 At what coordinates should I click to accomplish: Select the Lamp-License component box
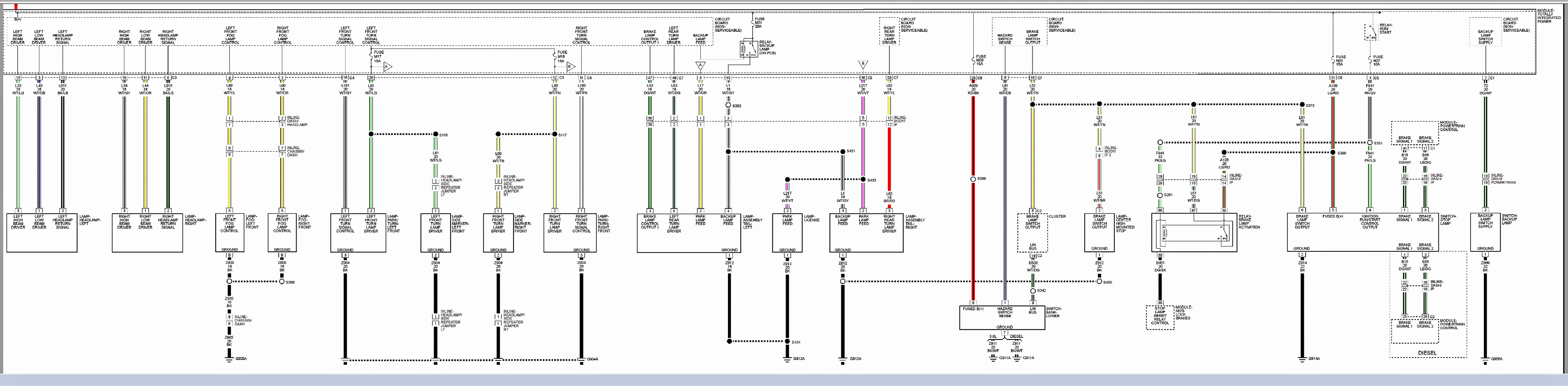pyautogui.click(x=787, y=232)
